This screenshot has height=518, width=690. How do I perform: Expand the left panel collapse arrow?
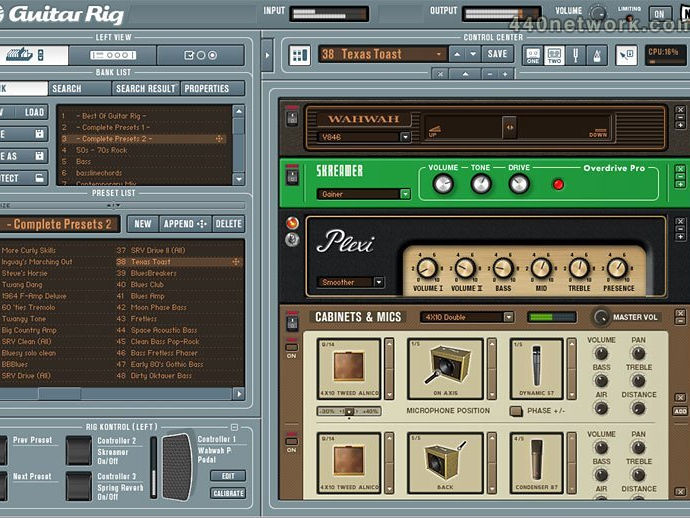(267, 55)
